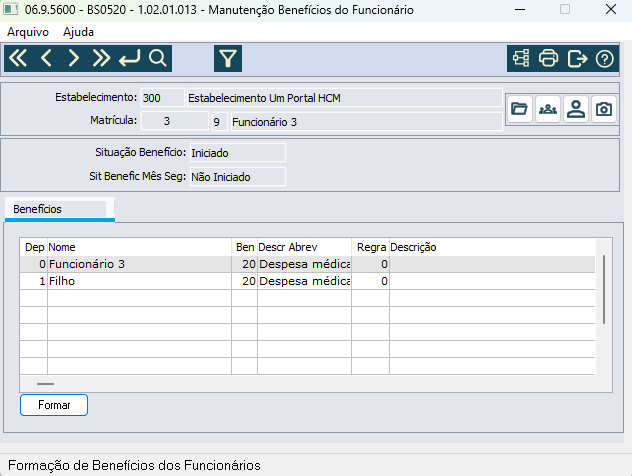Click the Nome column header

pyautogui.click(x=139, y=247)
